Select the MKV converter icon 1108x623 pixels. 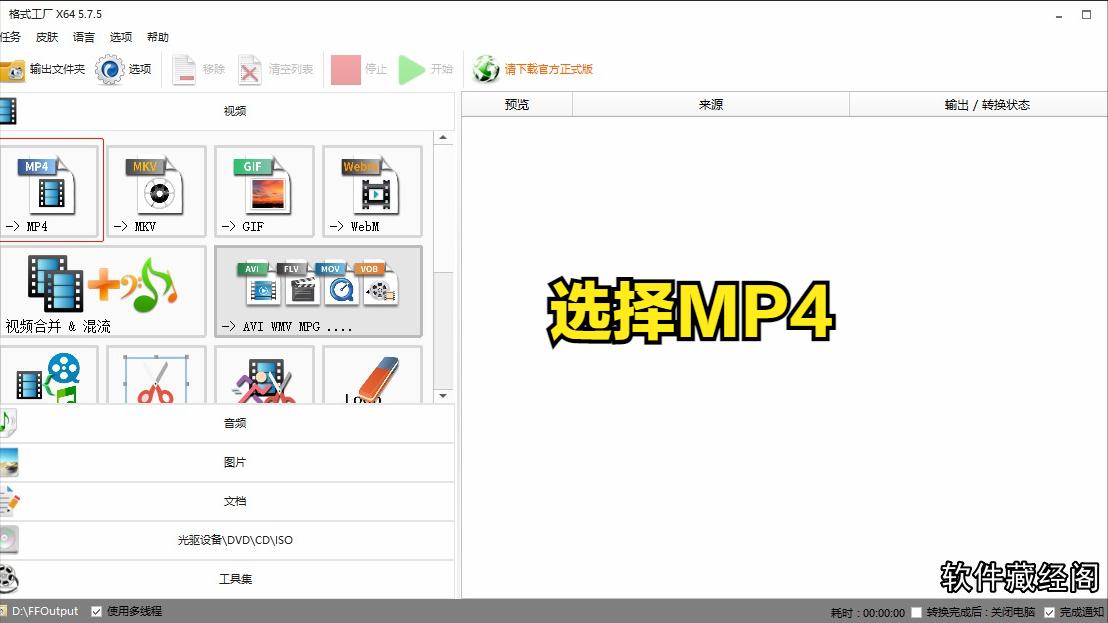click(x=155, y=192)
